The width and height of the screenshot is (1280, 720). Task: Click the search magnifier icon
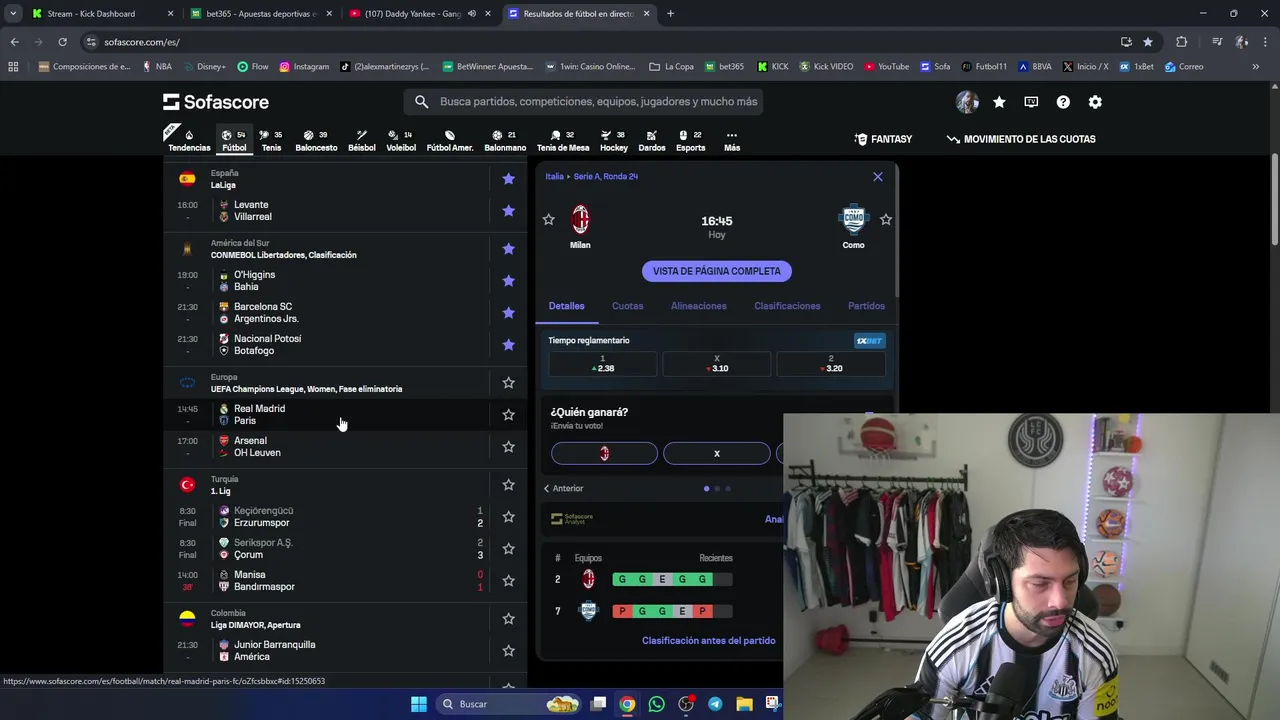click(421, 101)
